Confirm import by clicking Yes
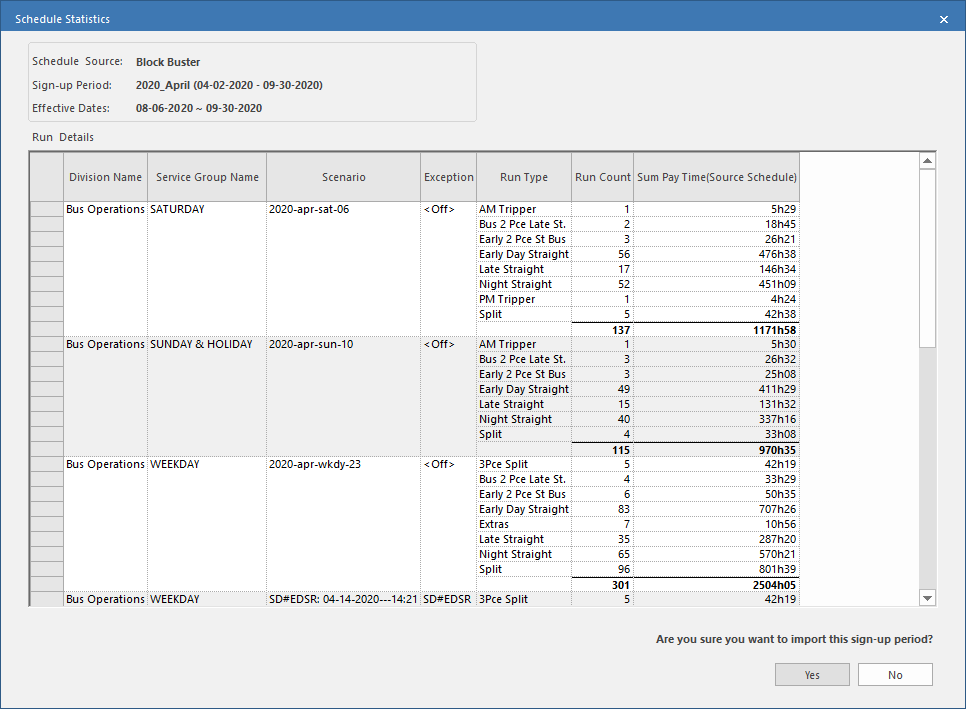Viewport: 966px width, 709px height. click(812, 674)
